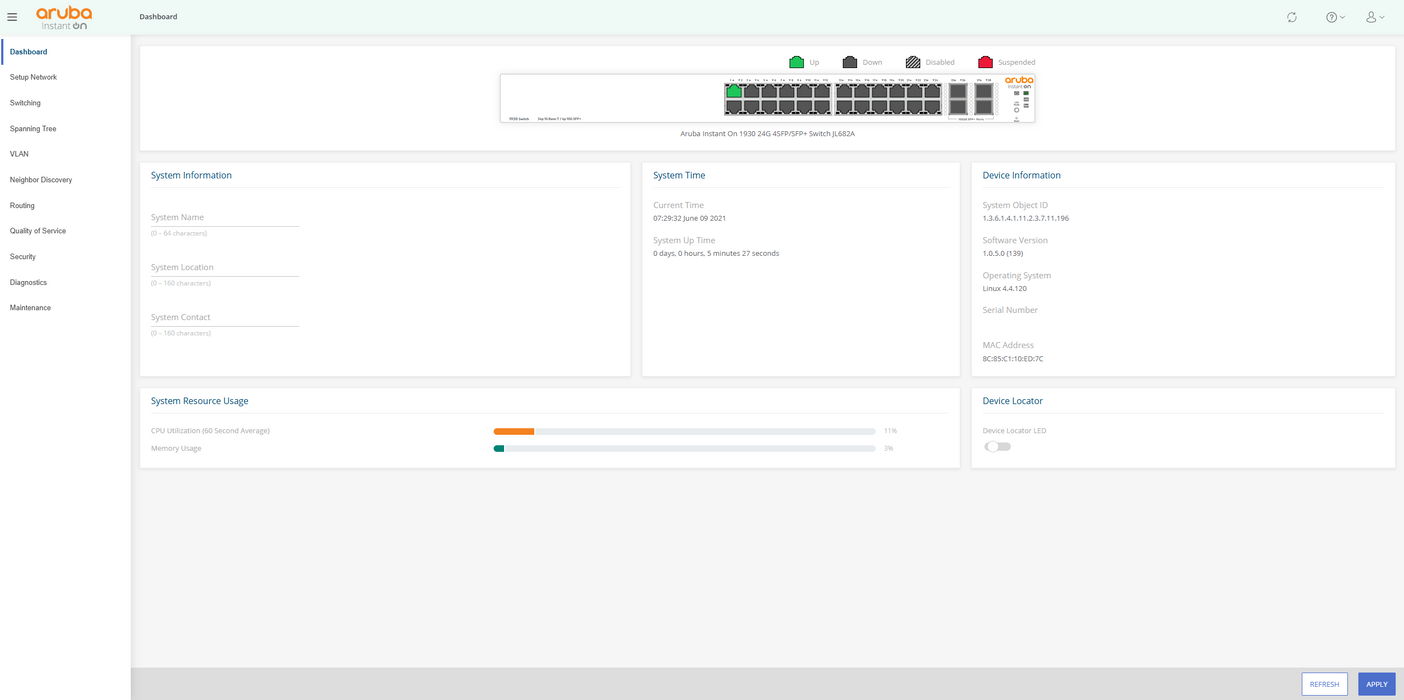Click MAC address 8C:85:C1:10:ED:7C

(x=1013, y=358)
